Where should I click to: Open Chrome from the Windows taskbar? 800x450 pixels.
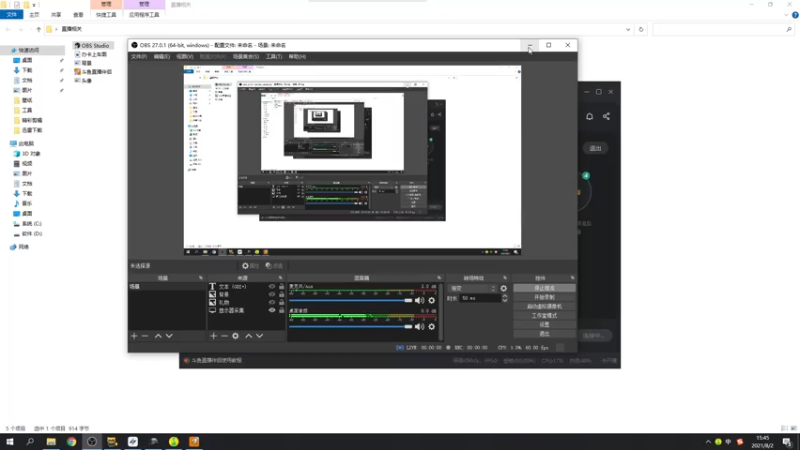coord(71,442)
